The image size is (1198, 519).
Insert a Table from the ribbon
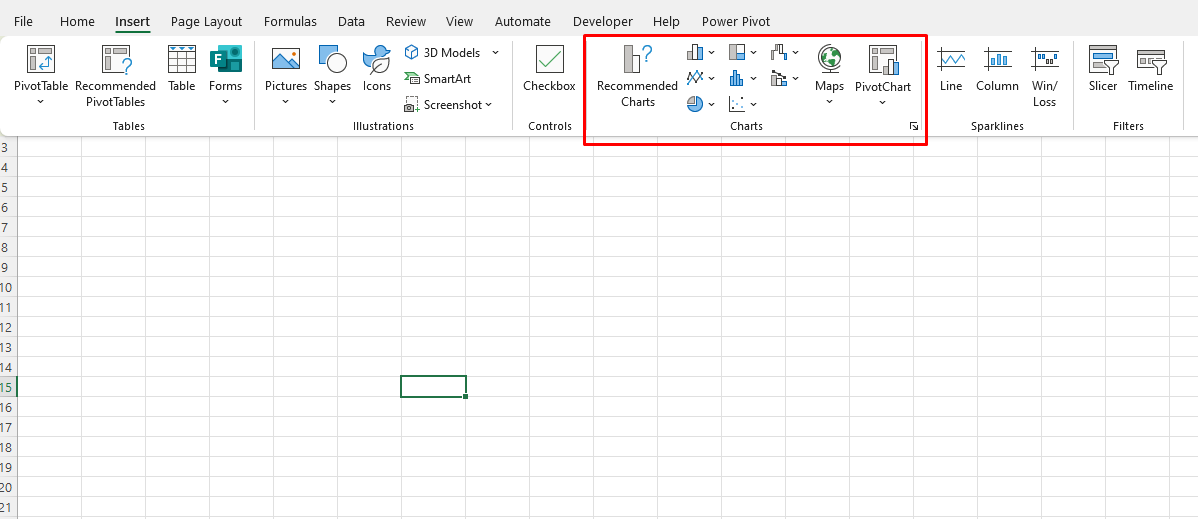pos(182,69)
